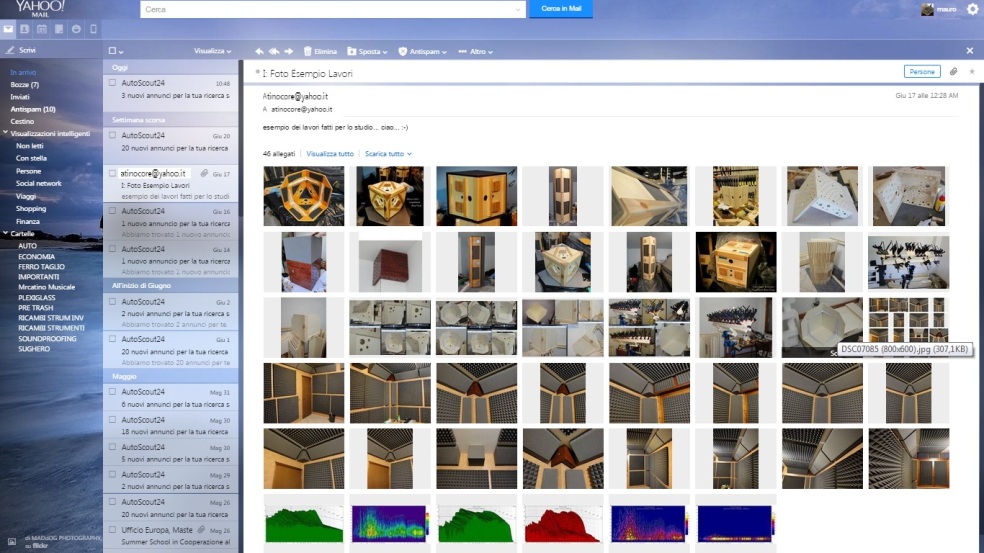Image resolution: width=984 pixels, height=553 pixels.
Task: Open the Sposta dropdown
Action: point(367,51)
